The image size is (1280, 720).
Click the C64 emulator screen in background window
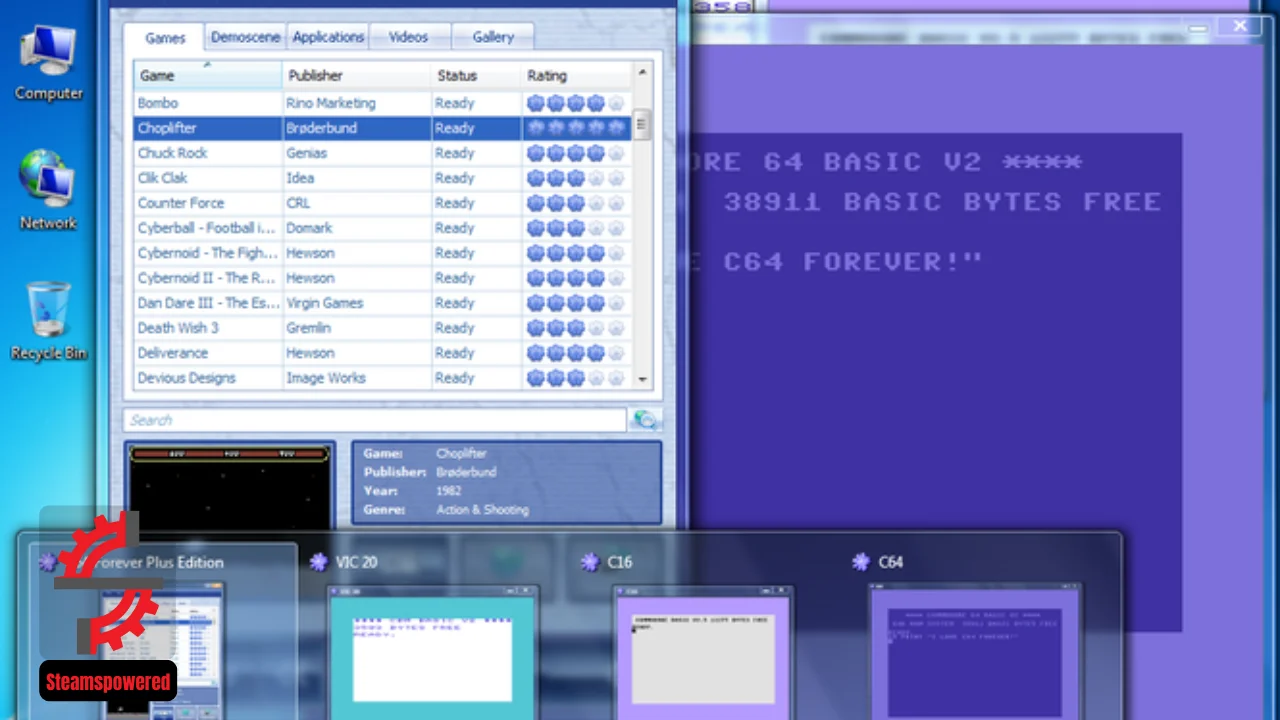point(935,383)
